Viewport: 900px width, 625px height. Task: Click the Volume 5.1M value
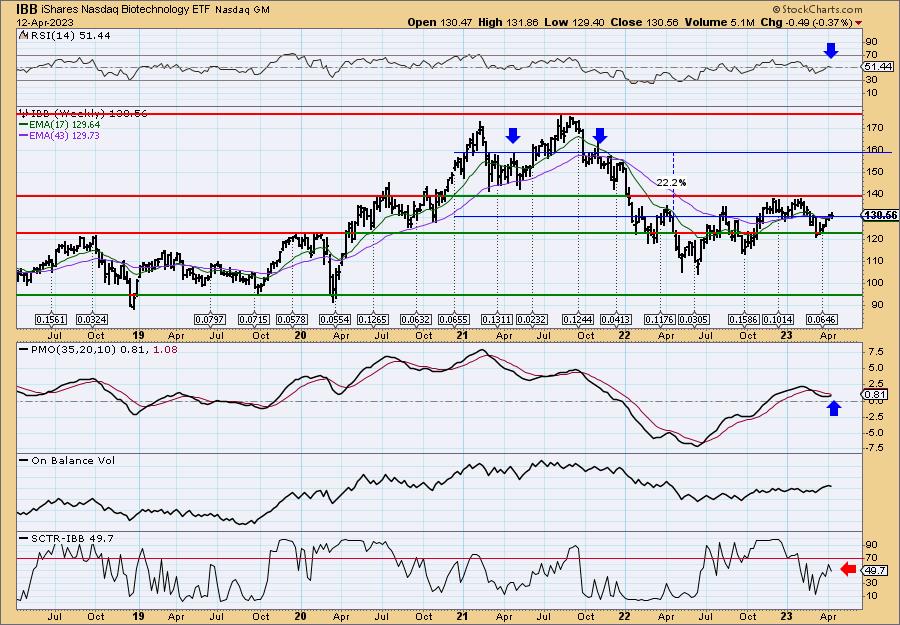[719, 22]
